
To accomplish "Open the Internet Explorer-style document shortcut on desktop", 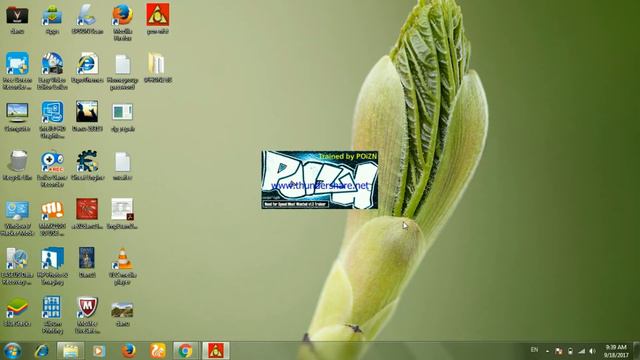I will [87, 64].
